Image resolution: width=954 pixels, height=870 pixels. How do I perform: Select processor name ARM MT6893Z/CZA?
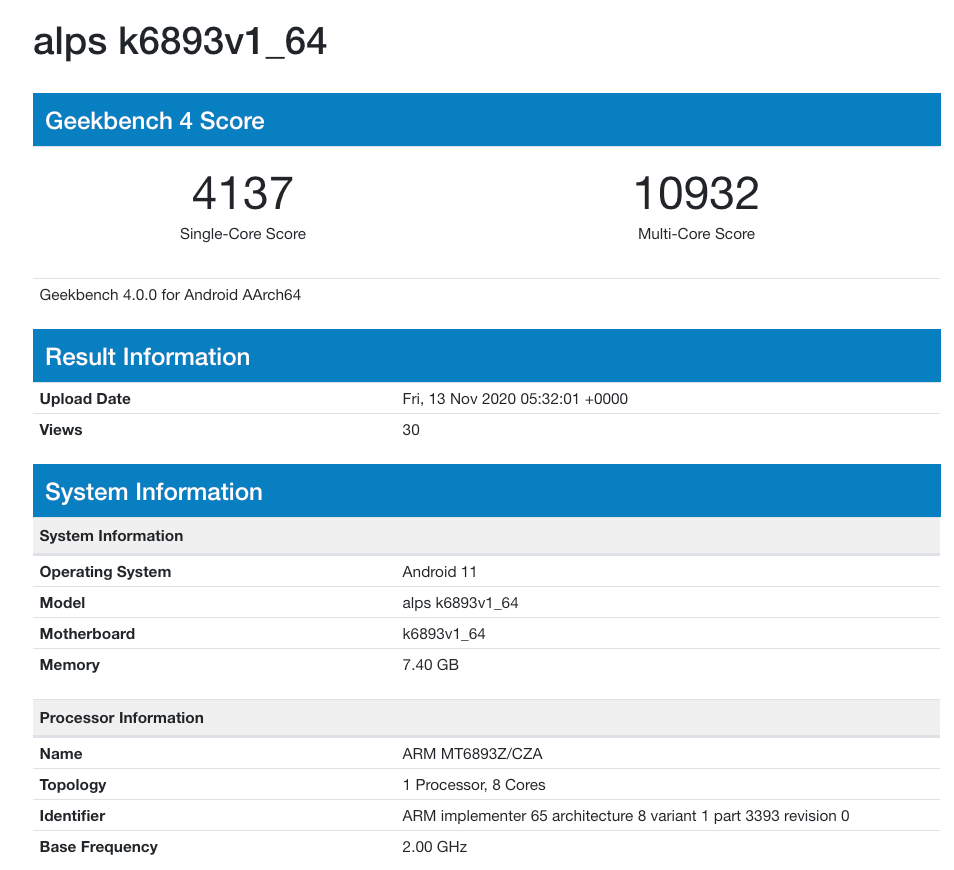pos(472,754)
